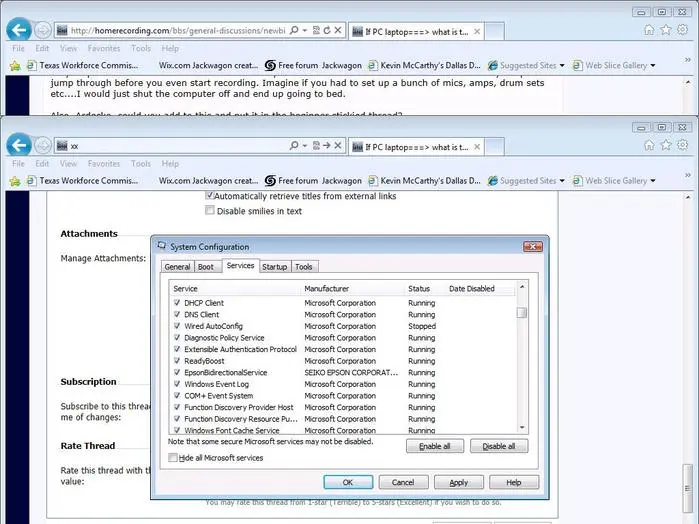The height and width of the screenshot is (524, 699).
Task: Open the Tools gear in the top browser window
Action: point(683,30)
